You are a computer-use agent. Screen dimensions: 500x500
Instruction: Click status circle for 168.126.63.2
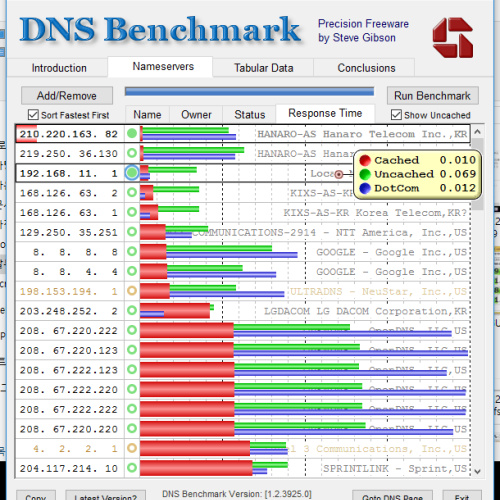point(132,192)
